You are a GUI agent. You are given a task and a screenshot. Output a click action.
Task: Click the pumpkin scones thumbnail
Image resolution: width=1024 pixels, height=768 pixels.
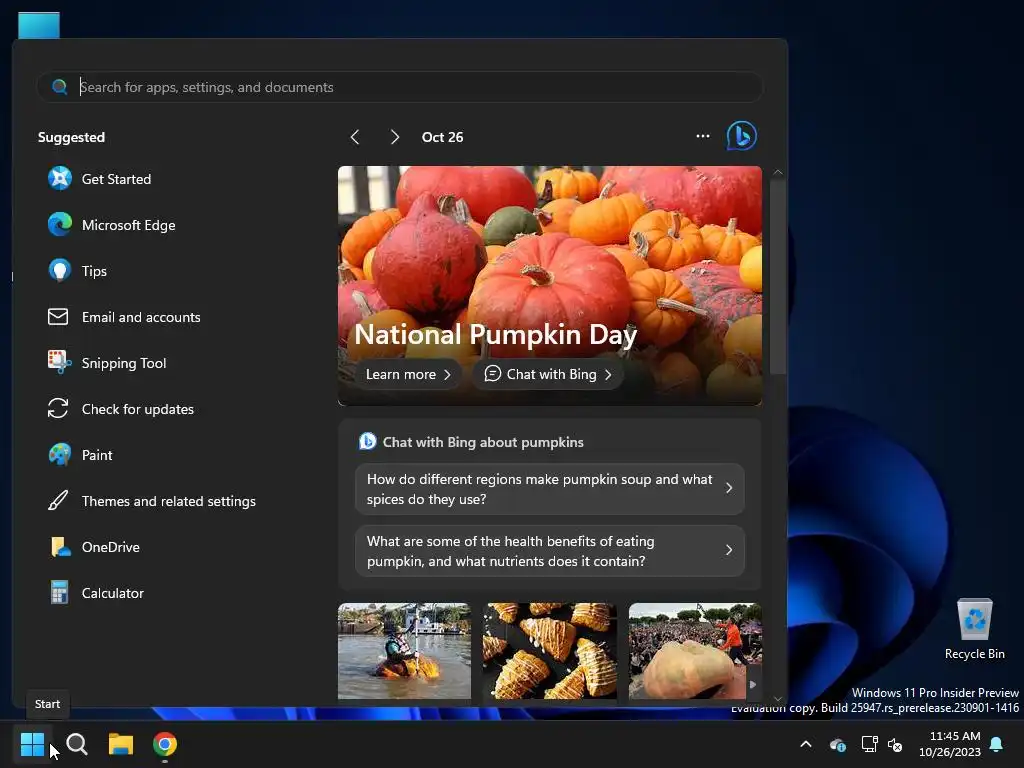(x=549, y=650)
